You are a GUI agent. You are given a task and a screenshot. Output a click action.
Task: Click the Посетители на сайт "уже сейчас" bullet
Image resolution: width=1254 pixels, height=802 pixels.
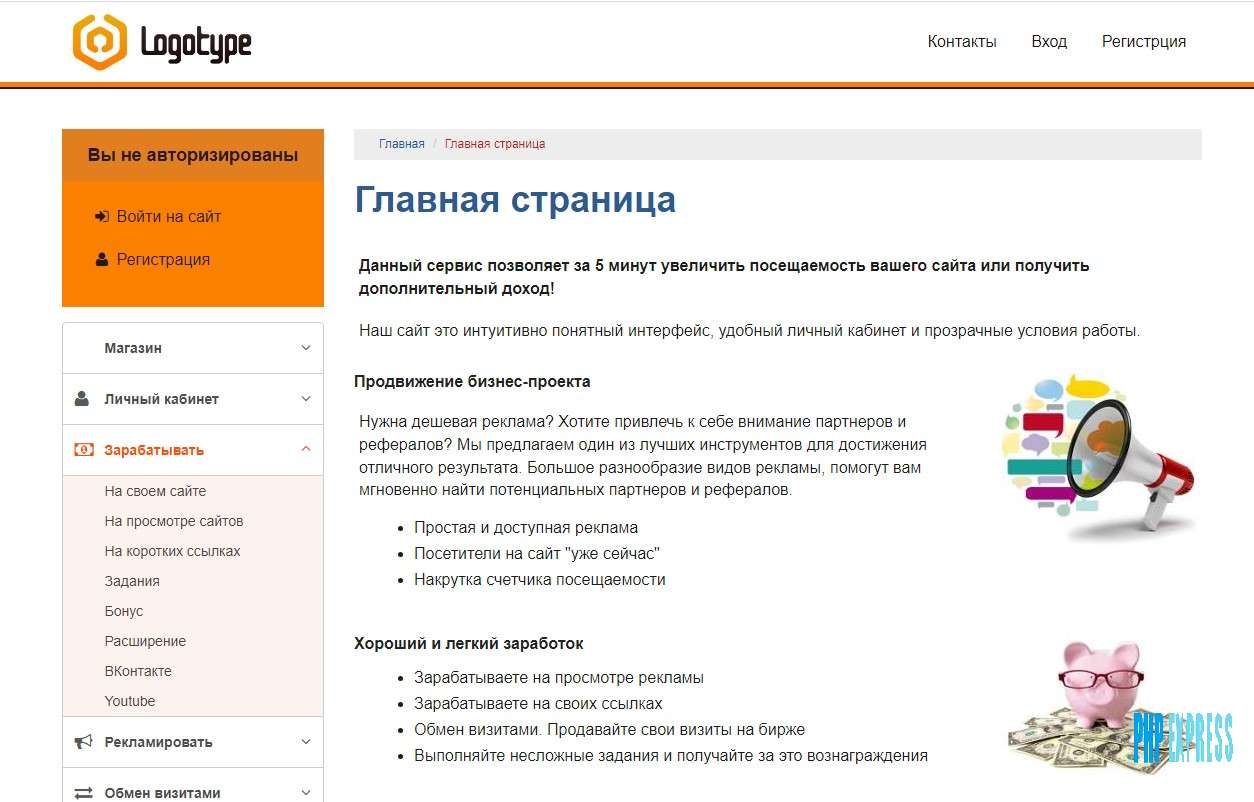pyautogui.click(x=537, y=553)
